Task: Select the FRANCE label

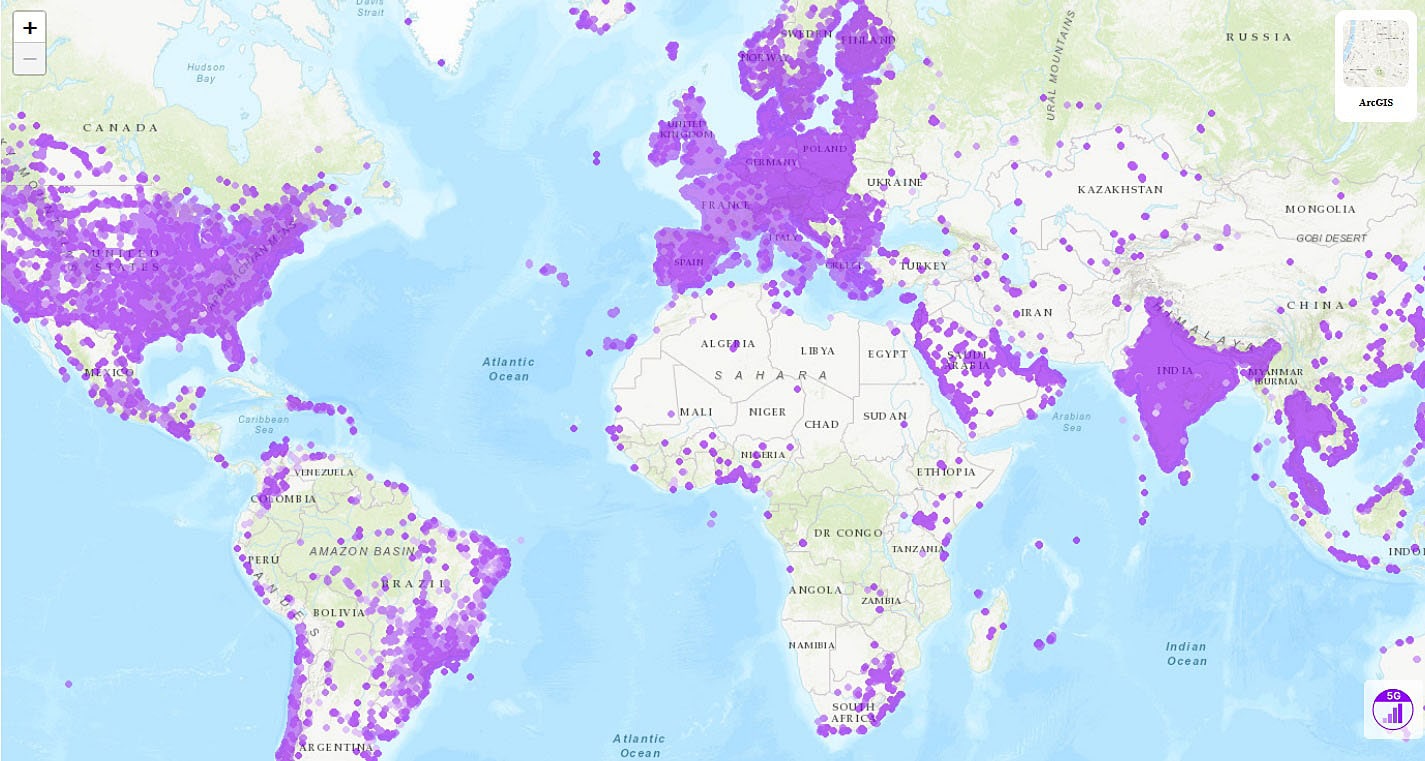Action: point(726,205)
